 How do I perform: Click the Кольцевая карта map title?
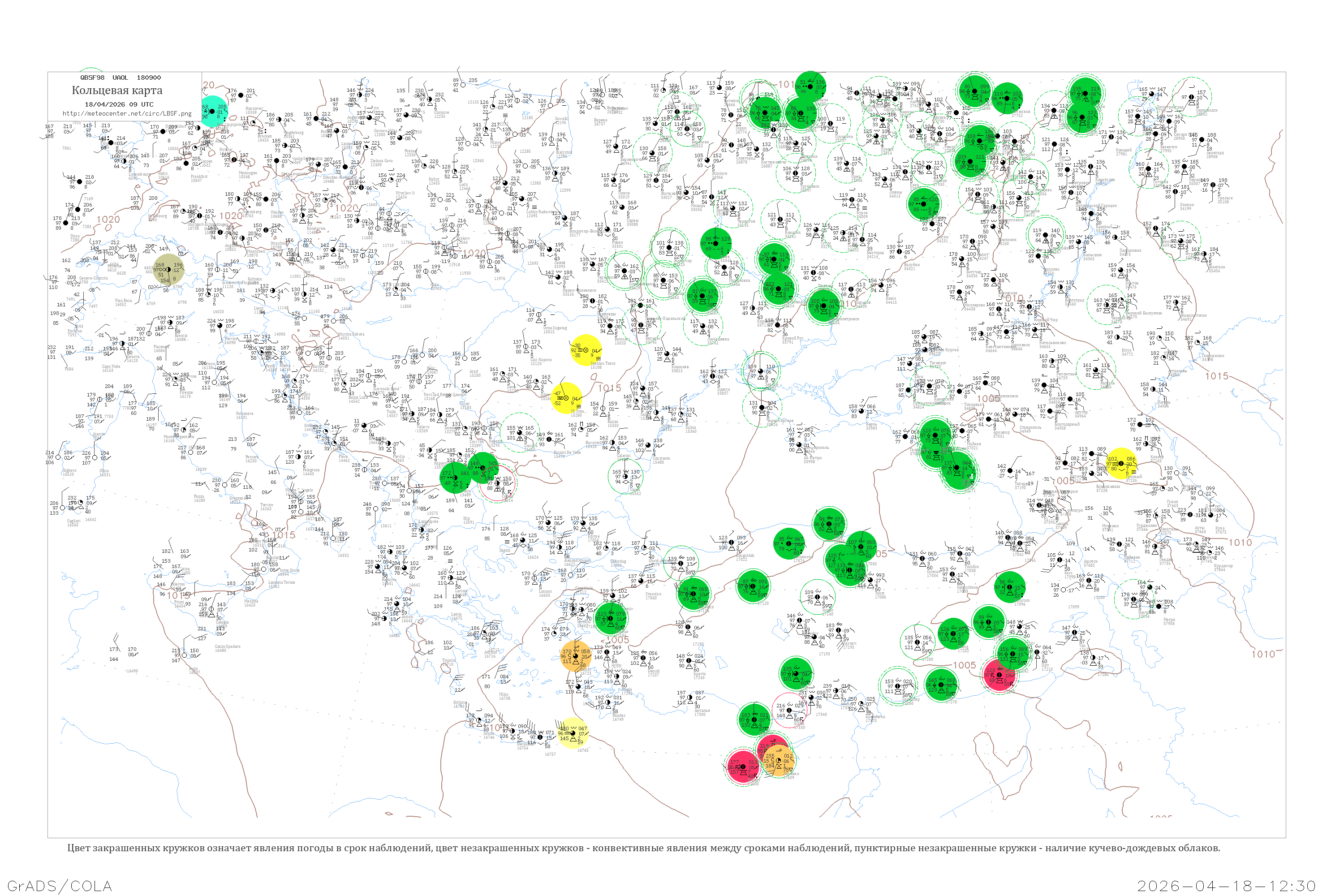coord(117,90)
